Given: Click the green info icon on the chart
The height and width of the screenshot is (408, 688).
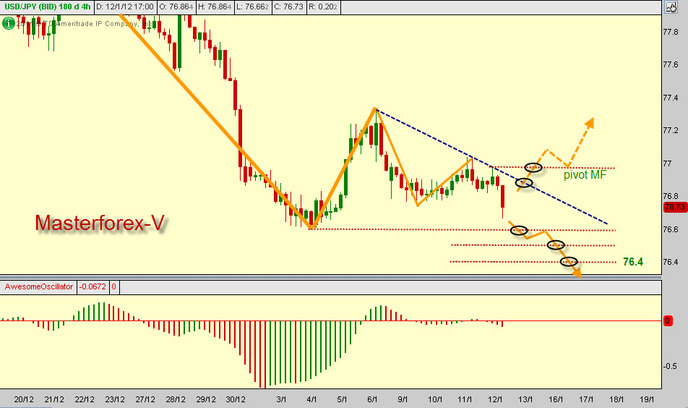Looking at the screenshot, I should (8, 24).
